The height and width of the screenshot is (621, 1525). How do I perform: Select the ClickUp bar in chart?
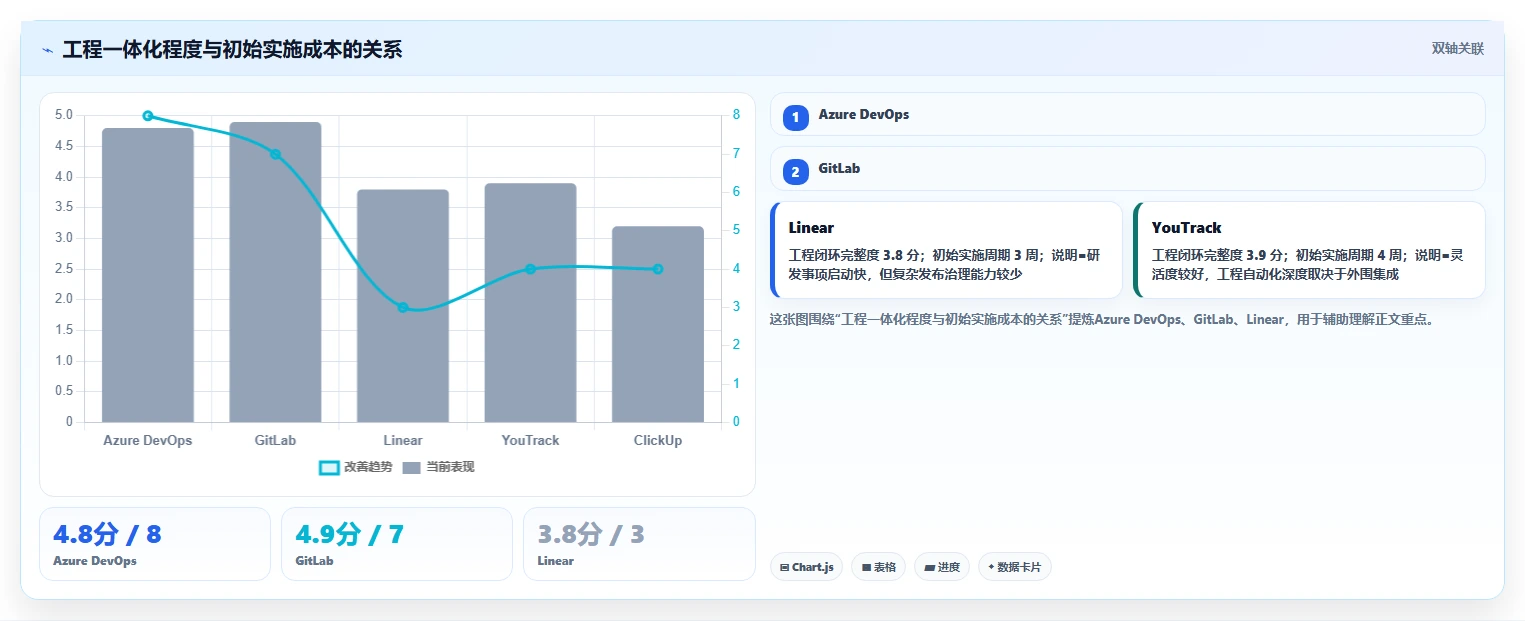658,324
